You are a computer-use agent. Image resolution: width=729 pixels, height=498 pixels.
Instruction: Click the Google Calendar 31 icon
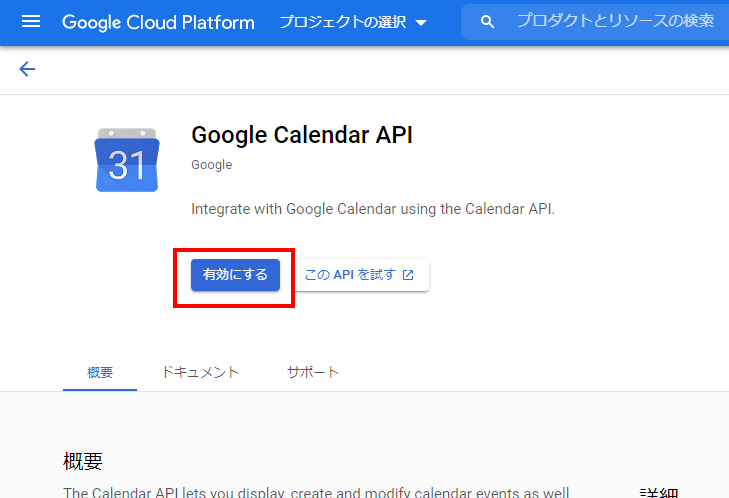click(x=127, y=160)
